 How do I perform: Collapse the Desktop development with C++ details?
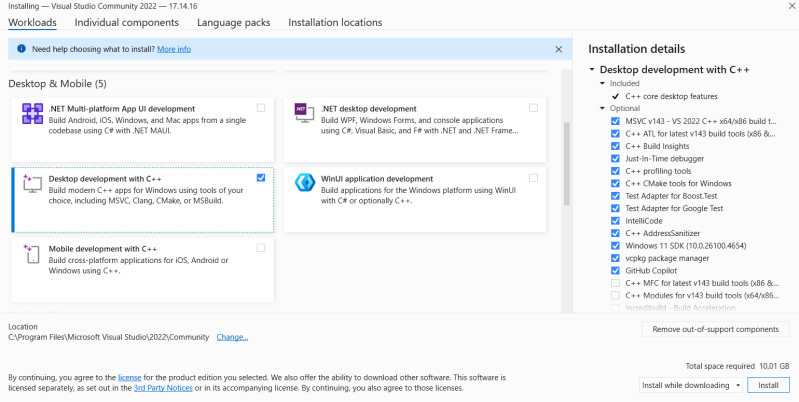click(x=592, y=70)
